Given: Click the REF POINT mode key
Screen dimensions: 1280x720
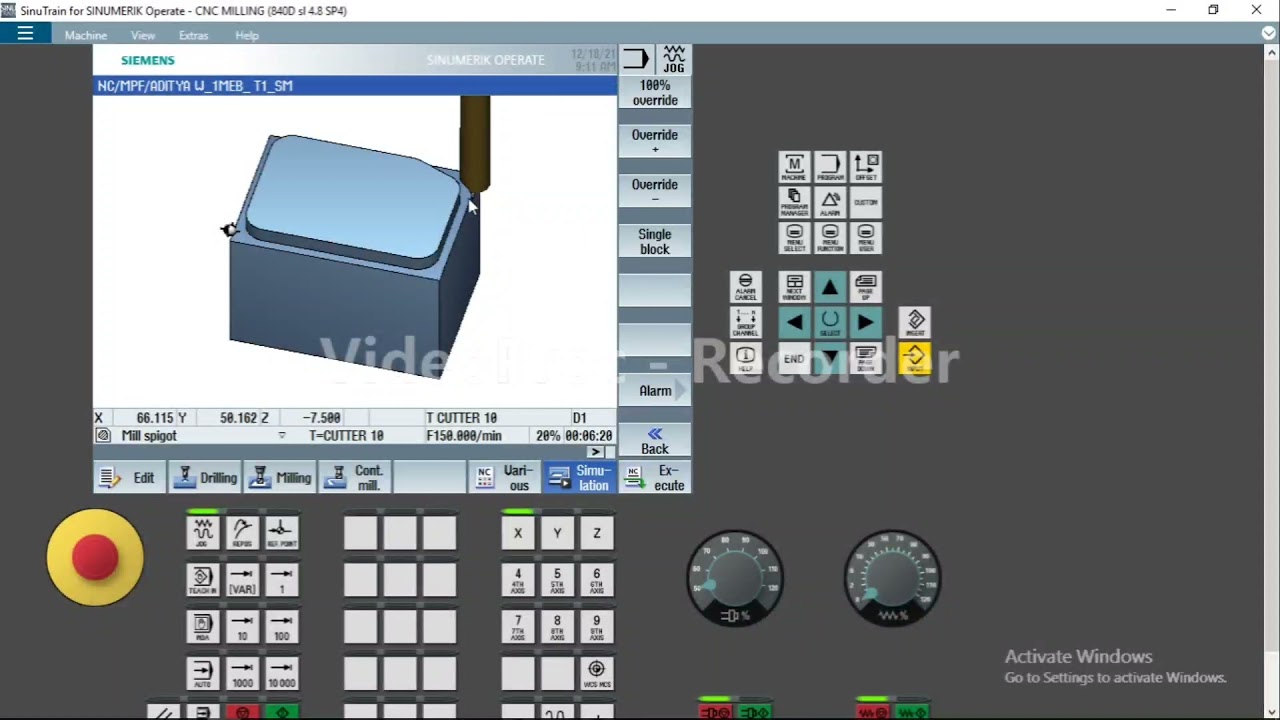Looking at the screenshot, I should point(282,533).
